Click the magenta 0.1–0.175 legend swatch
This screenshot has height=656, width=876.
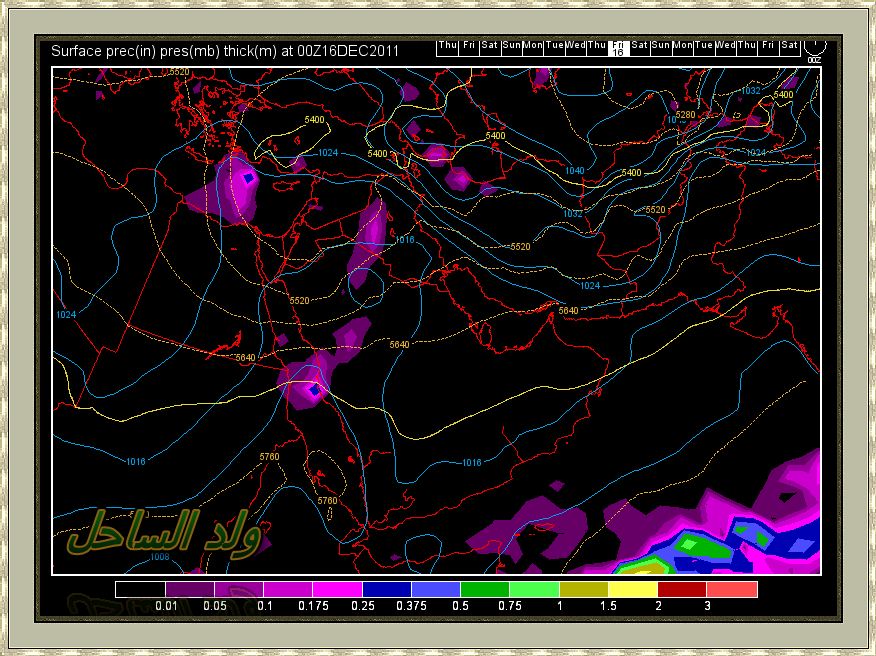point(288,590)
